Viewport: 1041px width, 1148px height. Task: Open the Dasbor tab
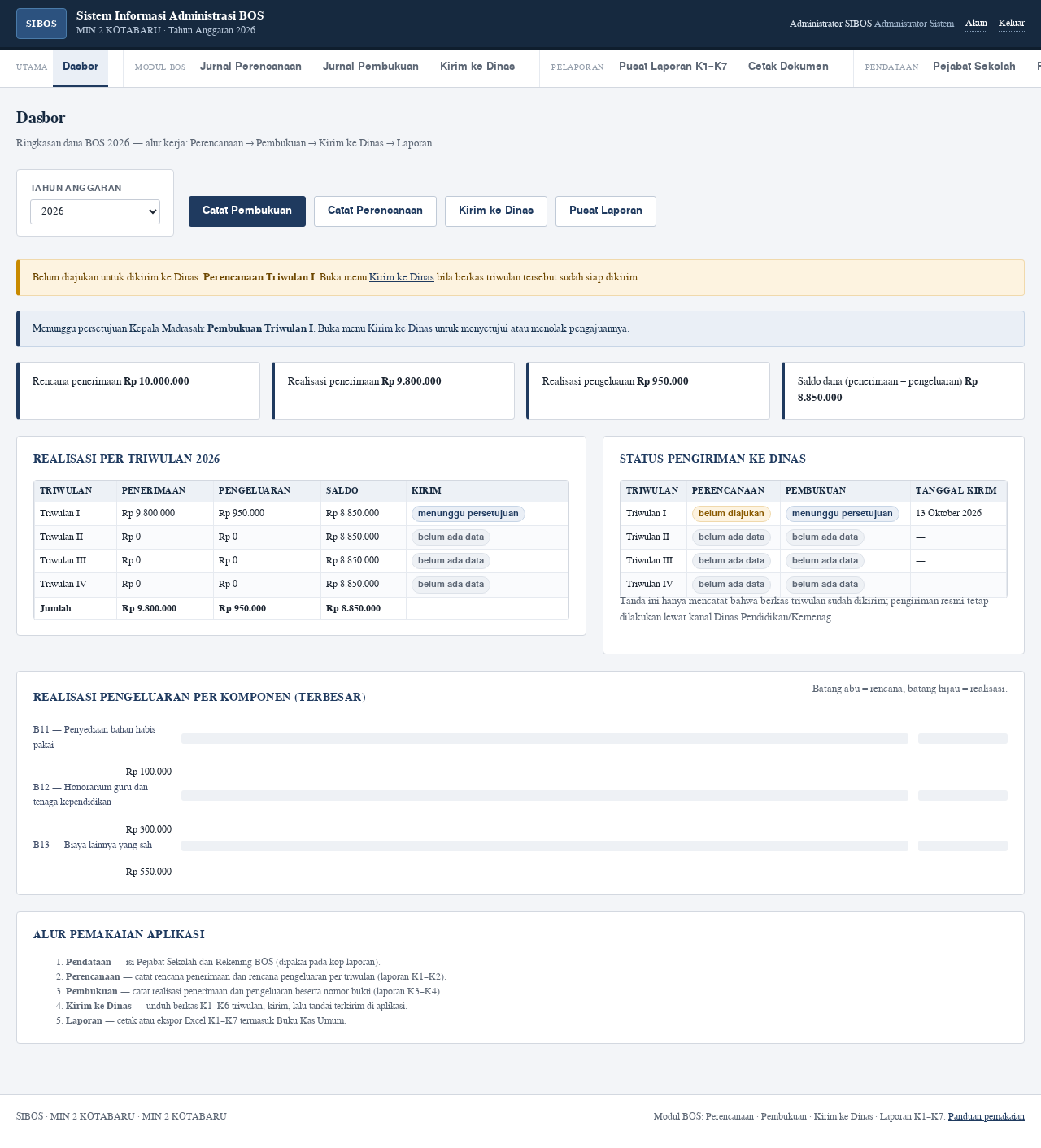(x=81, y=67)
